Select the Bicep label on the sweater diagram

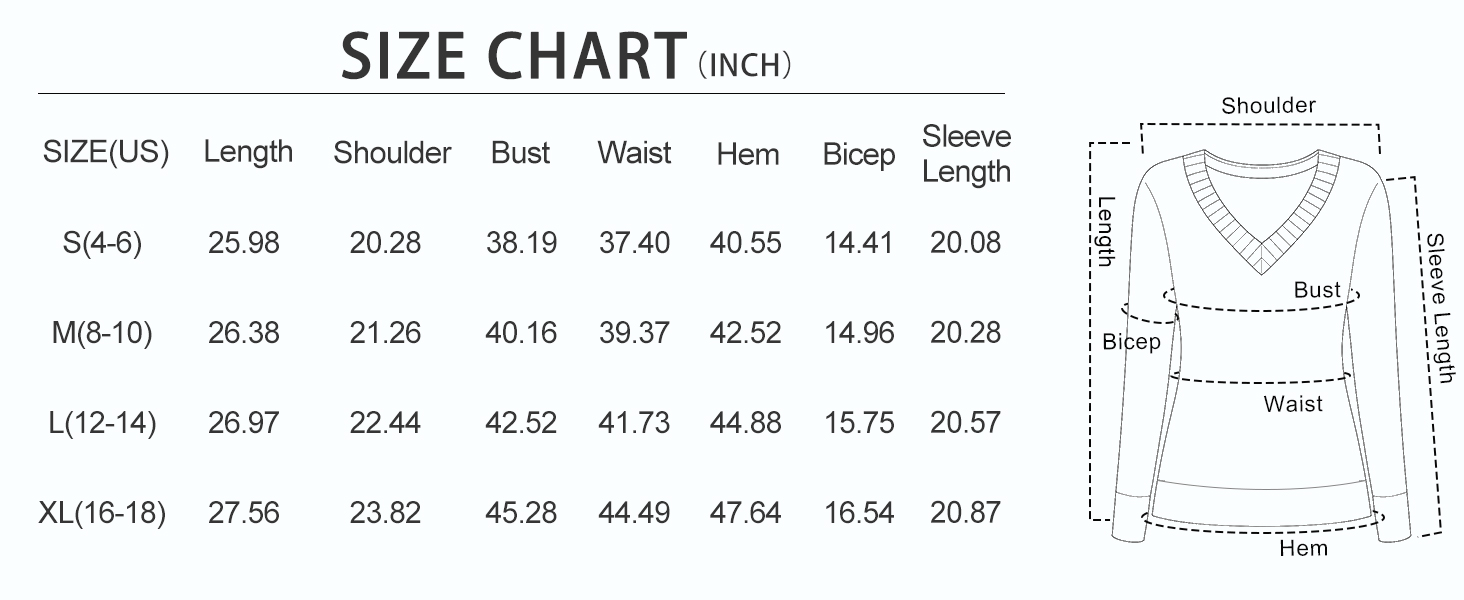1131,342
